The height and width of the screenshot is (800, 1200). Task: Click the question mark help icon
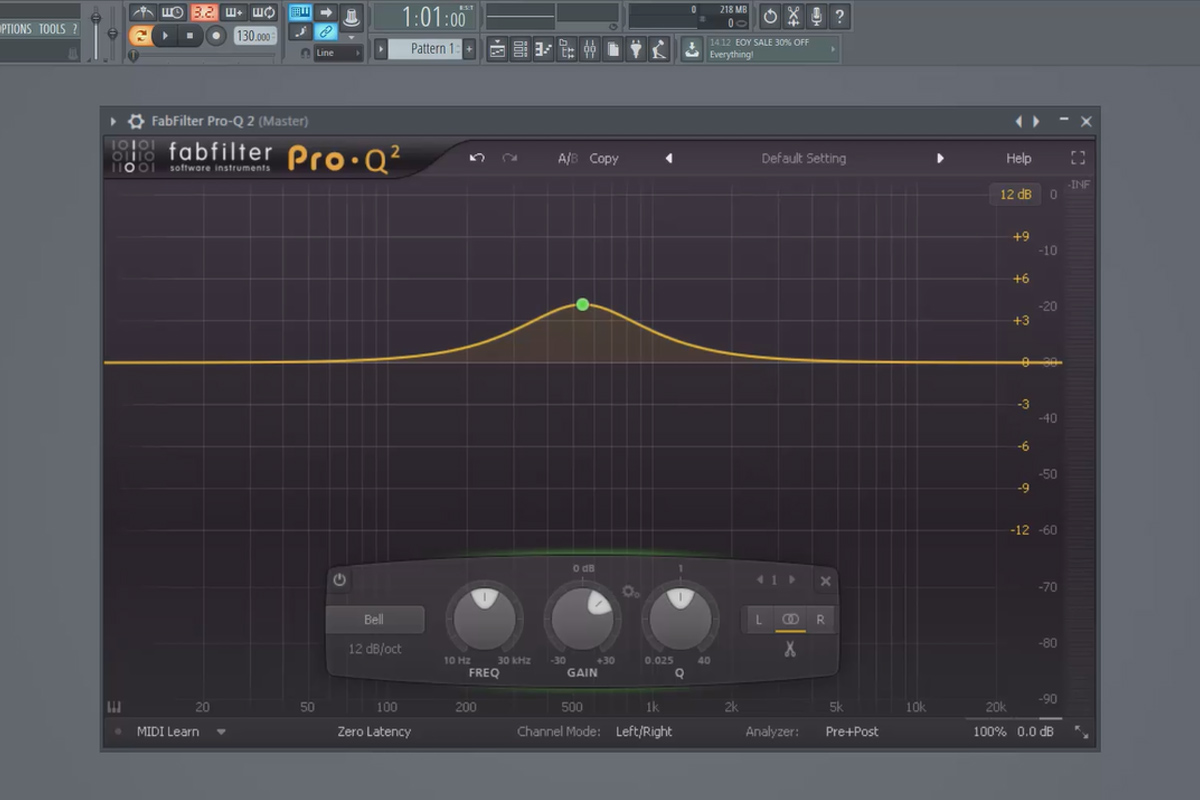click(x=839, y=16)
